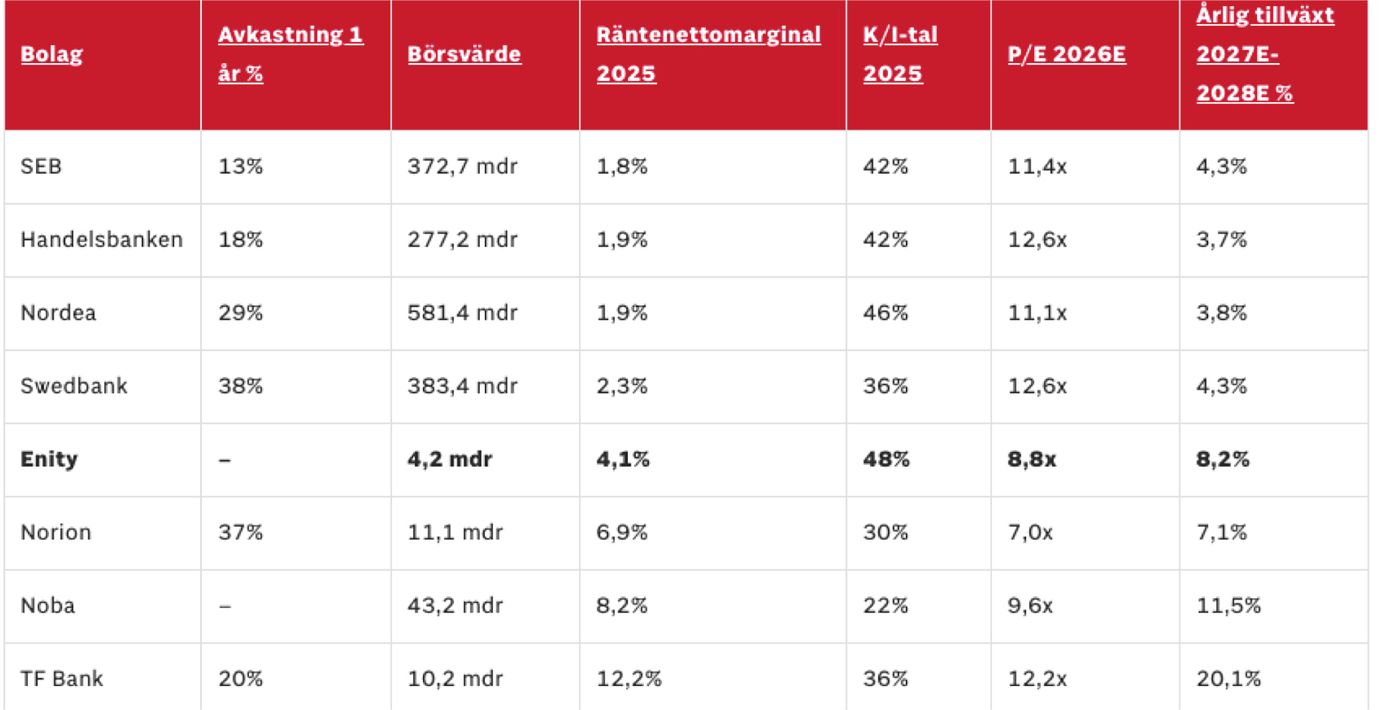Click the Börsvärde column header
The image size is (1380, 710).
tap(464, 54)
